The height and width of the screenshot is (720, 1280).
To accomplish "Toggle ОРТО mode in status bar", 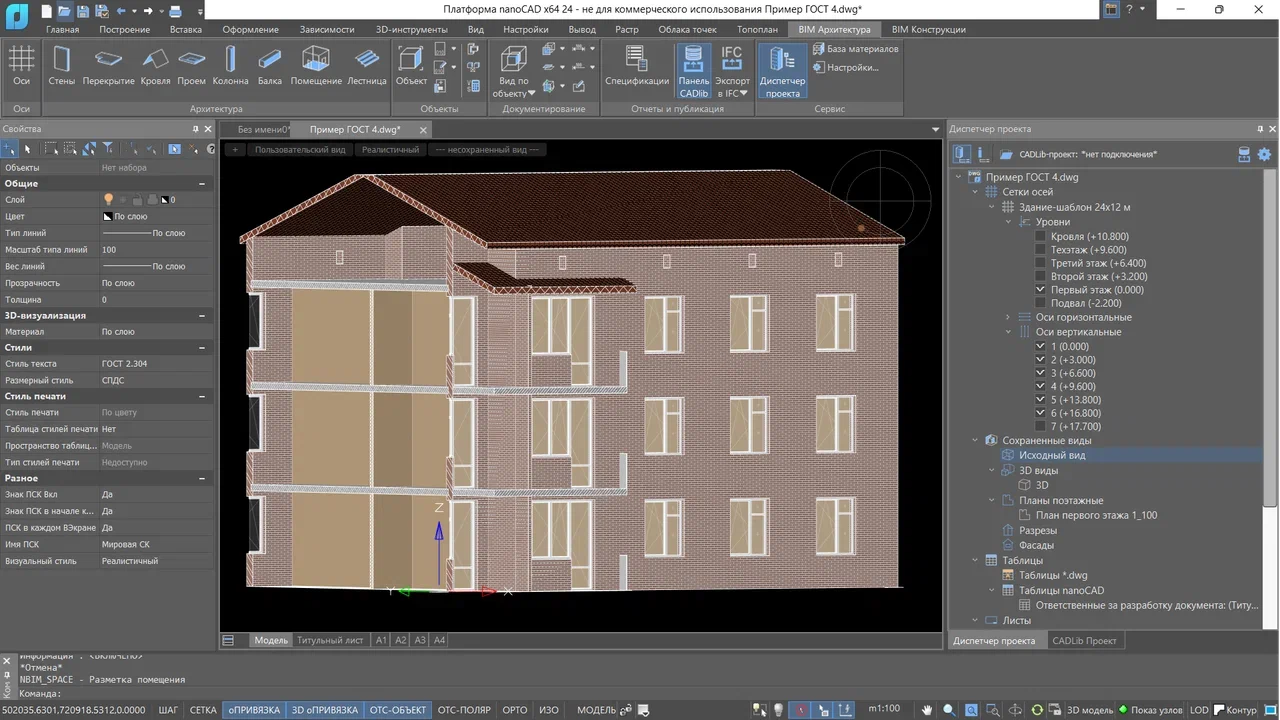I will (x=514, y=709).
